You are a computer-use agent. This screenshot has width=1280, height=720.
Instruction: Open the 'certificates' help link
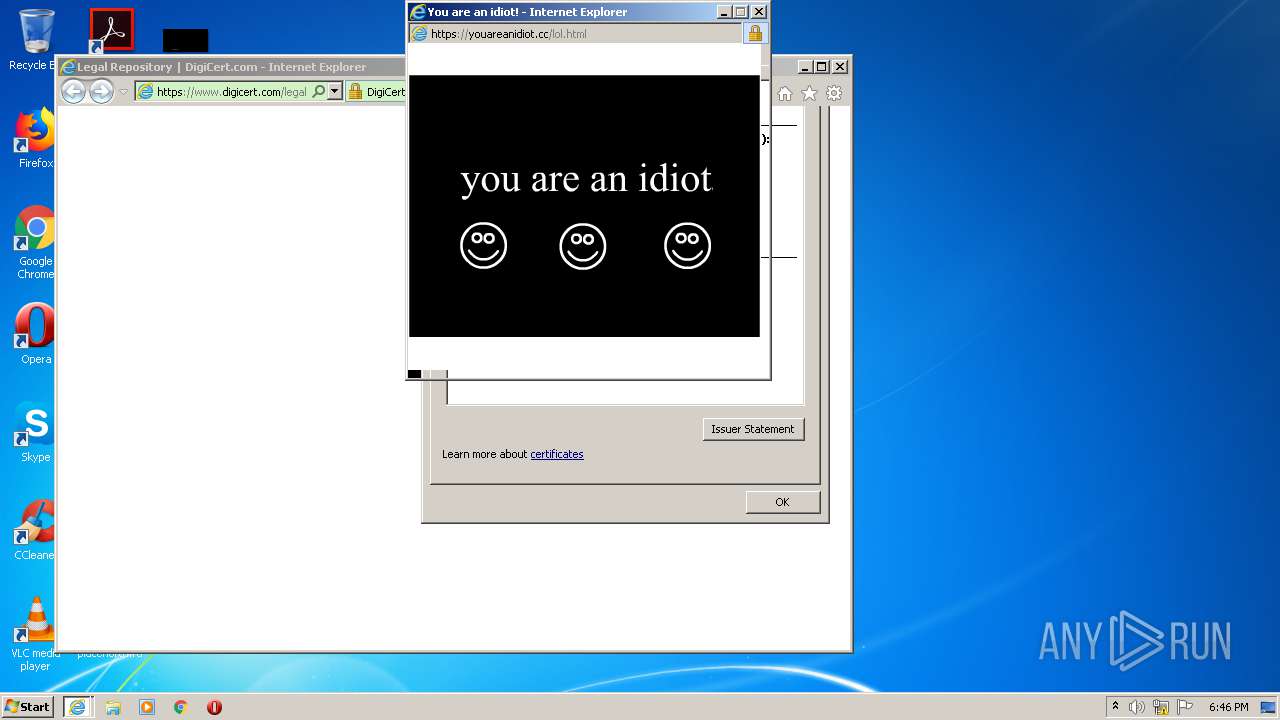pos(557,454)
